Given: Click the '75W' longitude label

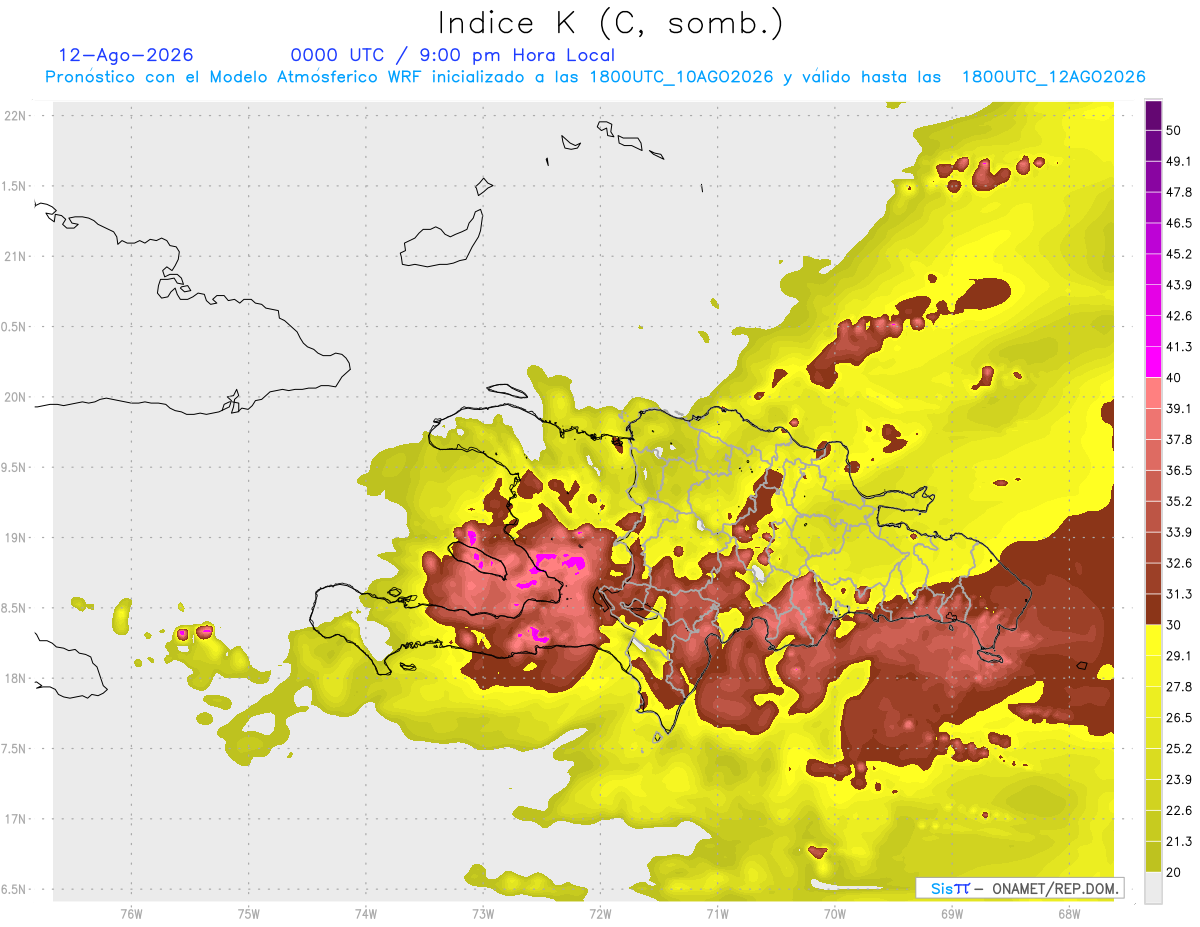Looking at the screenshot, I should [x=248, y=914].
